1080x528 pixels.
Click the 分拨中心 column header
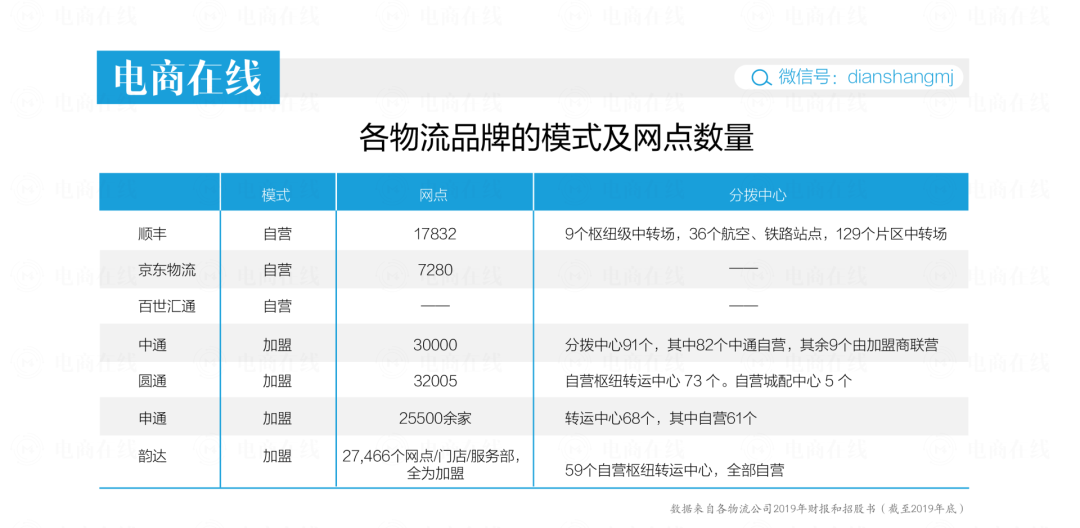tap(758, 195)
